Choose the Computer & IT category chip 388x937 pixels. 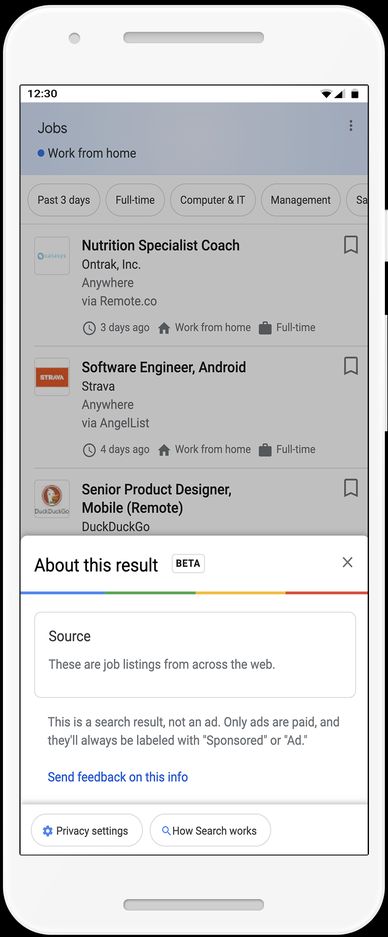(213, 200)
